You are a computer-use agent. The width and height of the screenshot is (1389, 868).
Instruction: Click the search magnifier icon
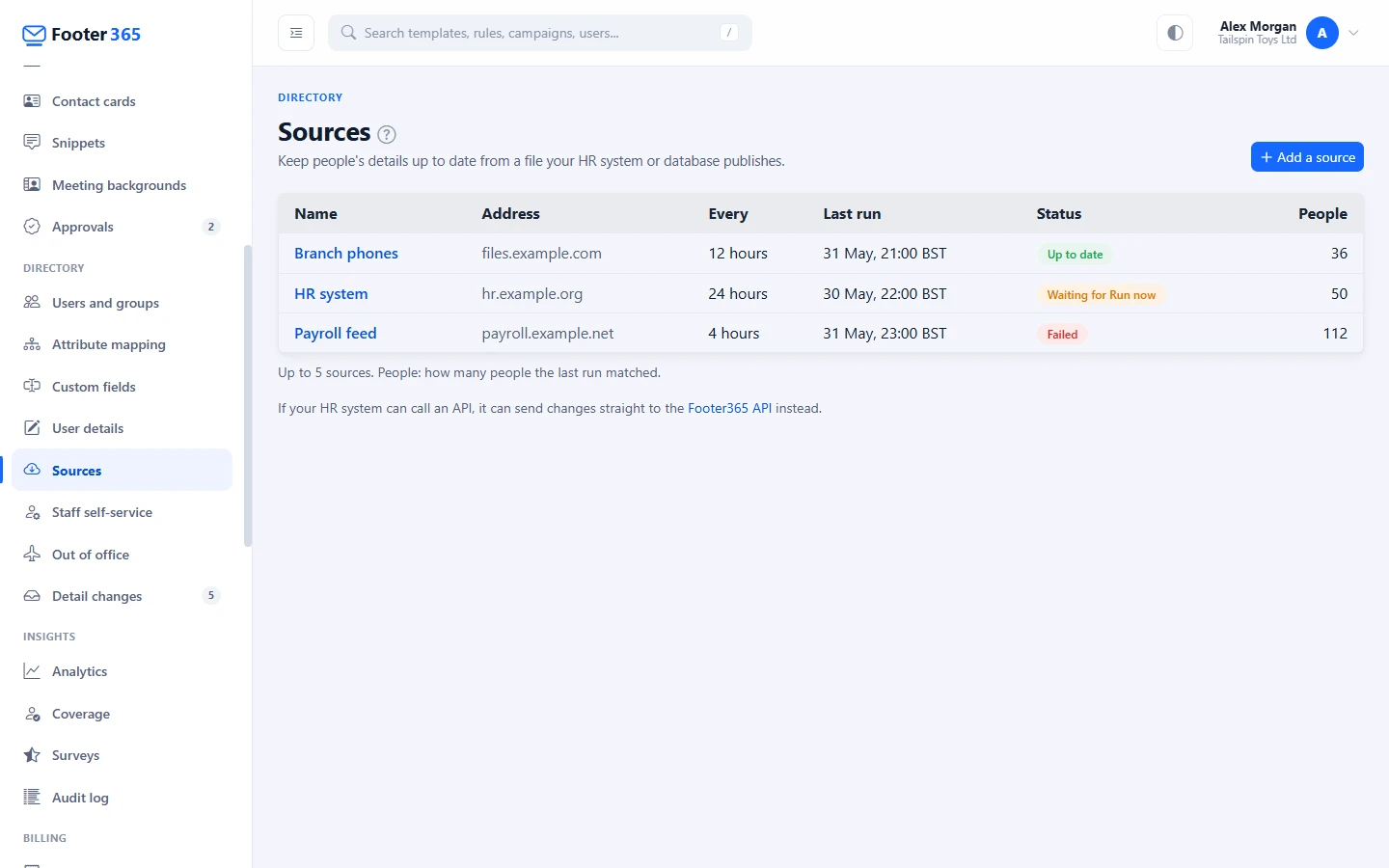[x=348, y=33]
